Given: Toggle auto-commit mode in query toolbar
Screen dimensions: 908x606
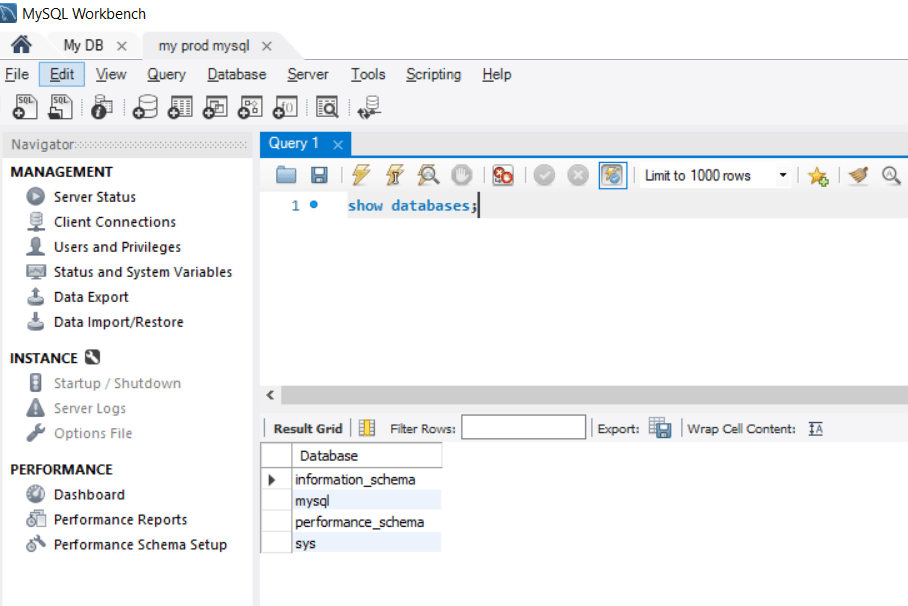Looking at the screenshot, I should pyautogui.click(x=615, y=175).
